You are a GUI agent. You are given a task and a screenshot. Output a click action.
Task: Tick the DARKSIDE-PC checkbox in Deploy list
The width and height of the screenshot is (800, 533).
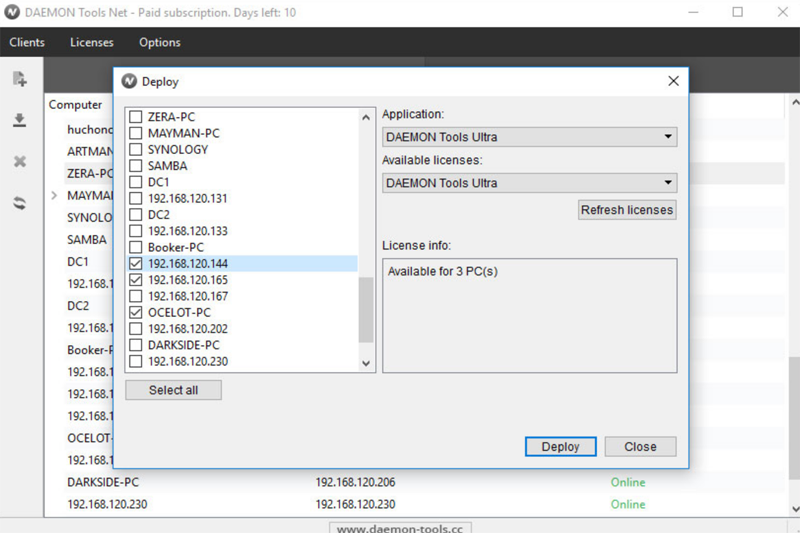tap(136, 345)
